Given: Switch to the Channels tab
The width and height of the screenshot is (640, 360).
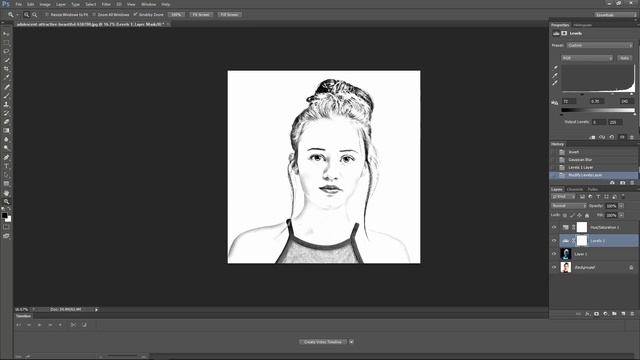Looking at the screenshot, I should [575, 189].
